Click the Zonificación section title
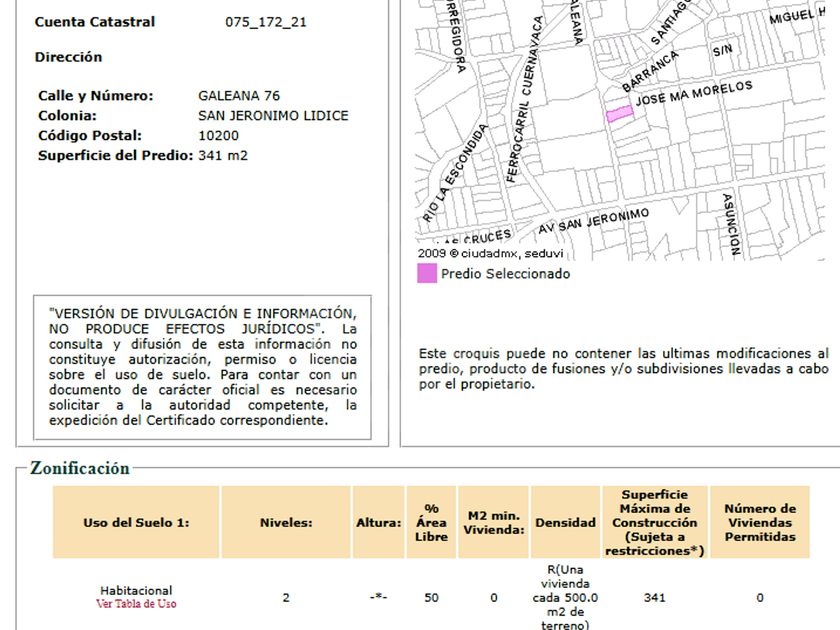840x630 pixels. point(80,468)
